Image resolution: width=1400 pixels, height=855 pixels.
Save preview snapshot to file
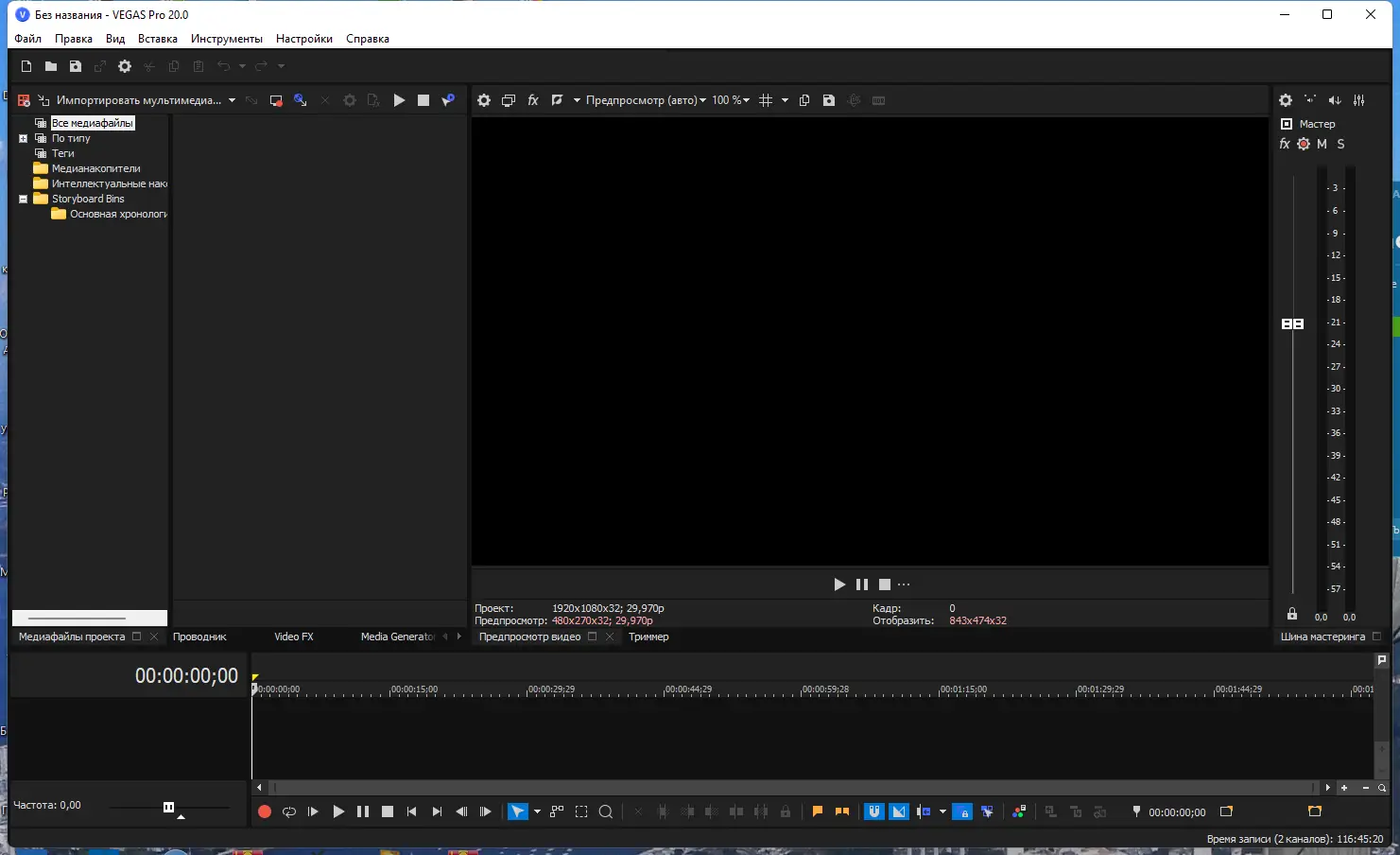[x=829, y=99]
